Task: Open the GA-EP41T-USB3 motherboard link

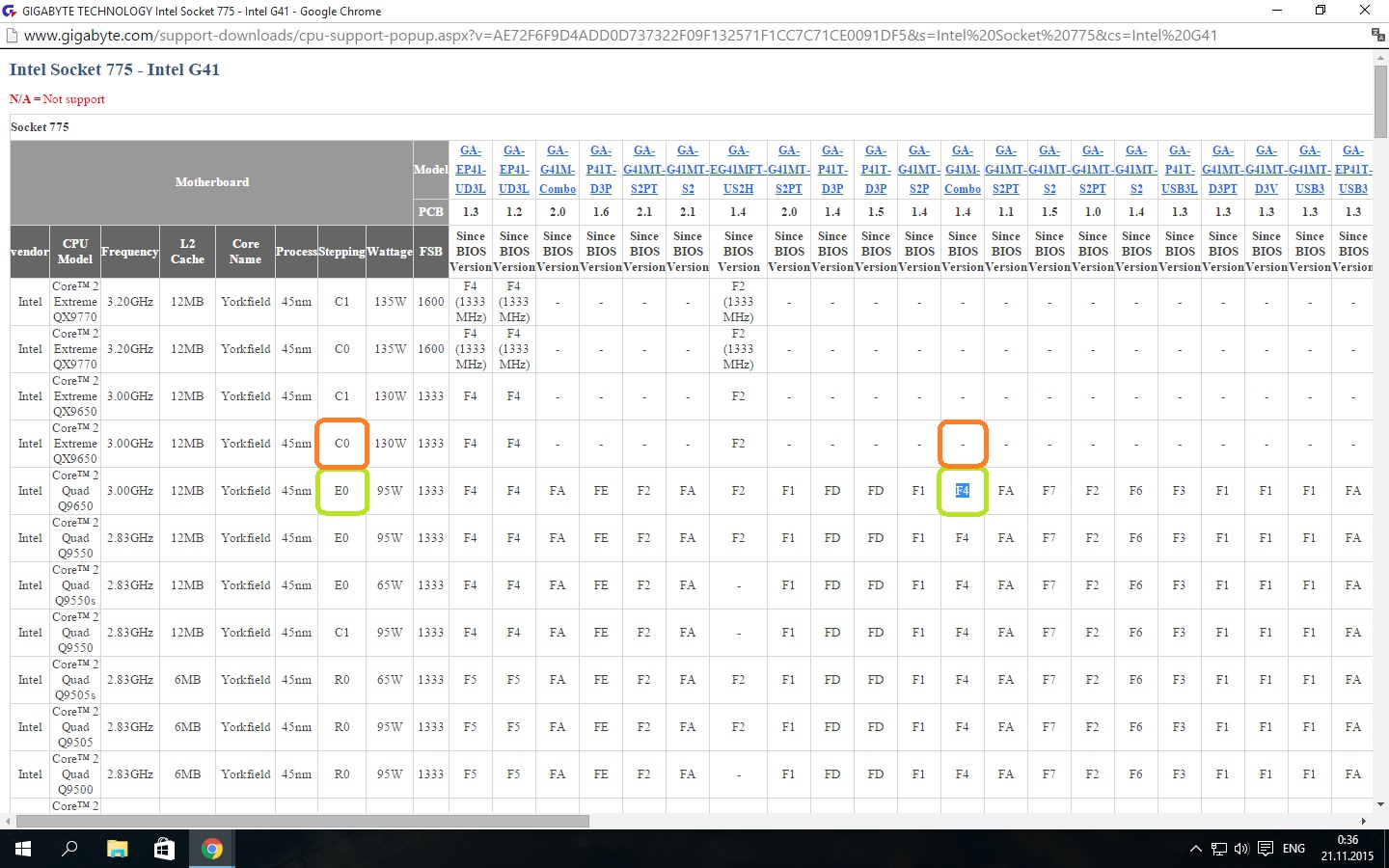Action: pos(1353,170)
